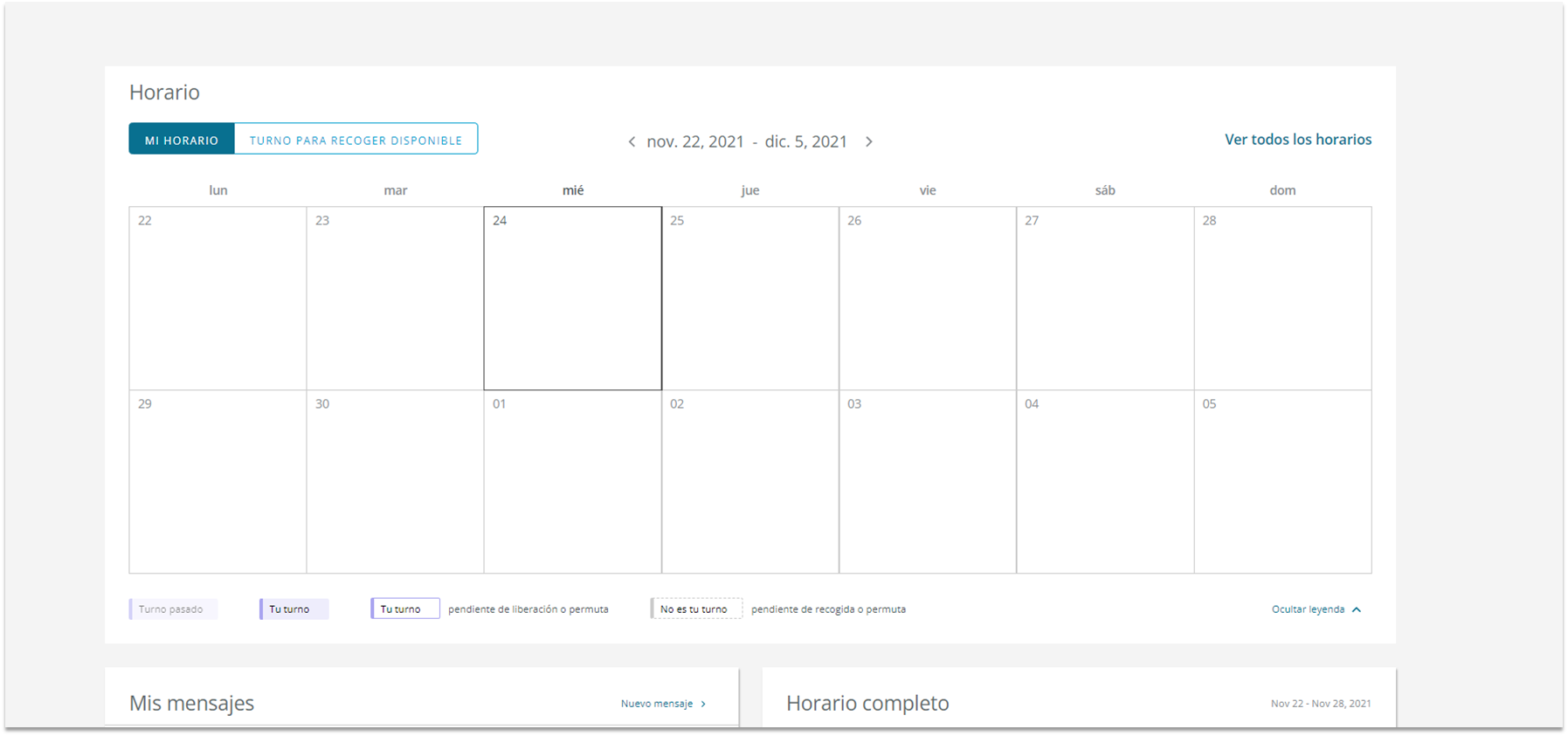Go to previous date range arrow

point(632,141)
